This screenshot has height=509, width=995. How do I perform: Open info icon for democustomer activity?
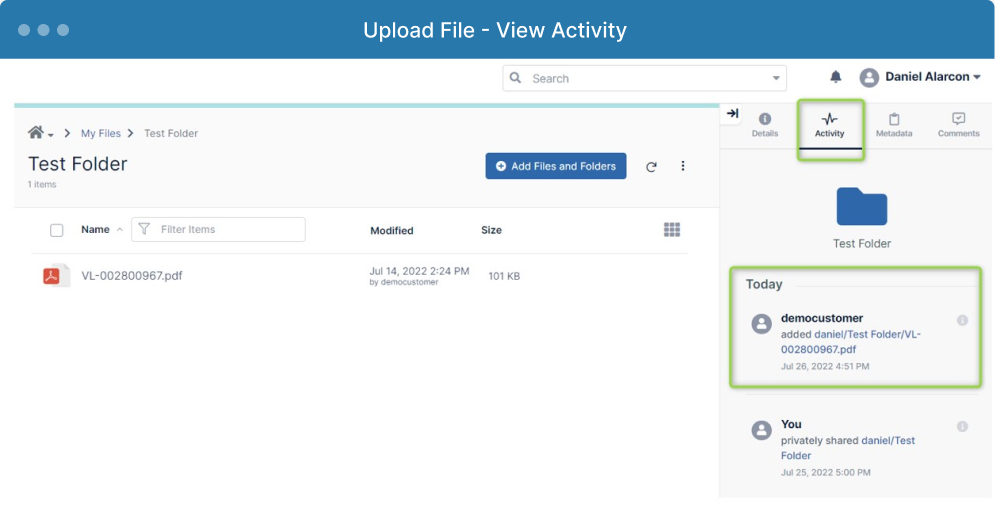[x=962, y=321]
